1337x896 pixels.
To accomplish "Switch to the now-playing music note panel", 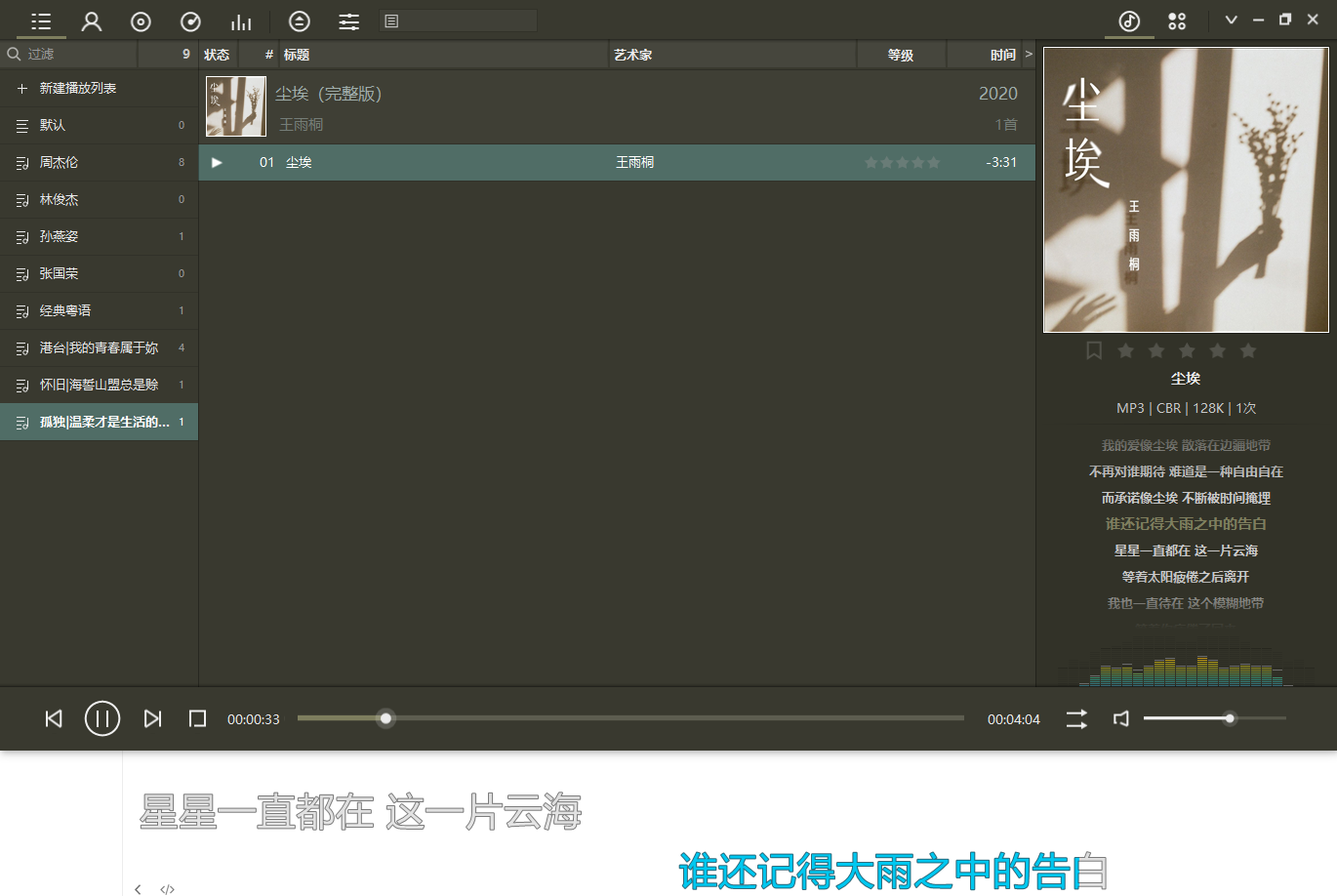I will pyautogui.click(x=1129, y=20).
